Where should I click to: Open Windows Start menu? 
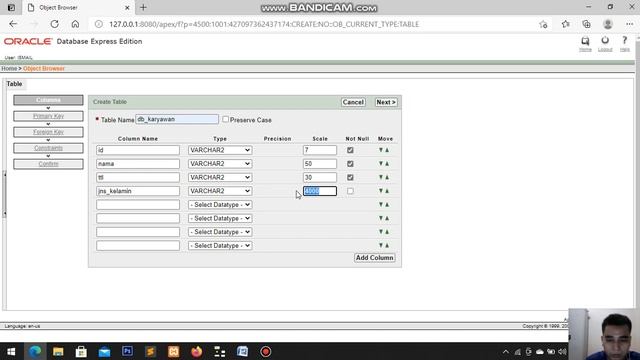[11, 351]
